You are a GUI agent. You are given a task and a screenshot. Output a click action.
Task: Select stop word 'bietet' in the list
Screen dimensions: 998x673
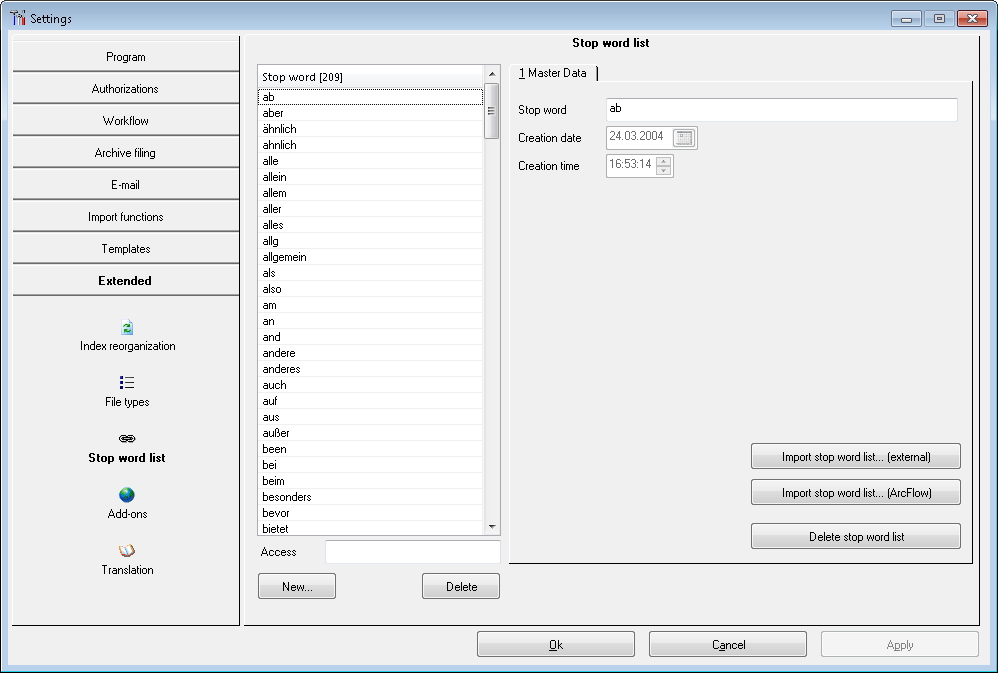click(371, 528)
